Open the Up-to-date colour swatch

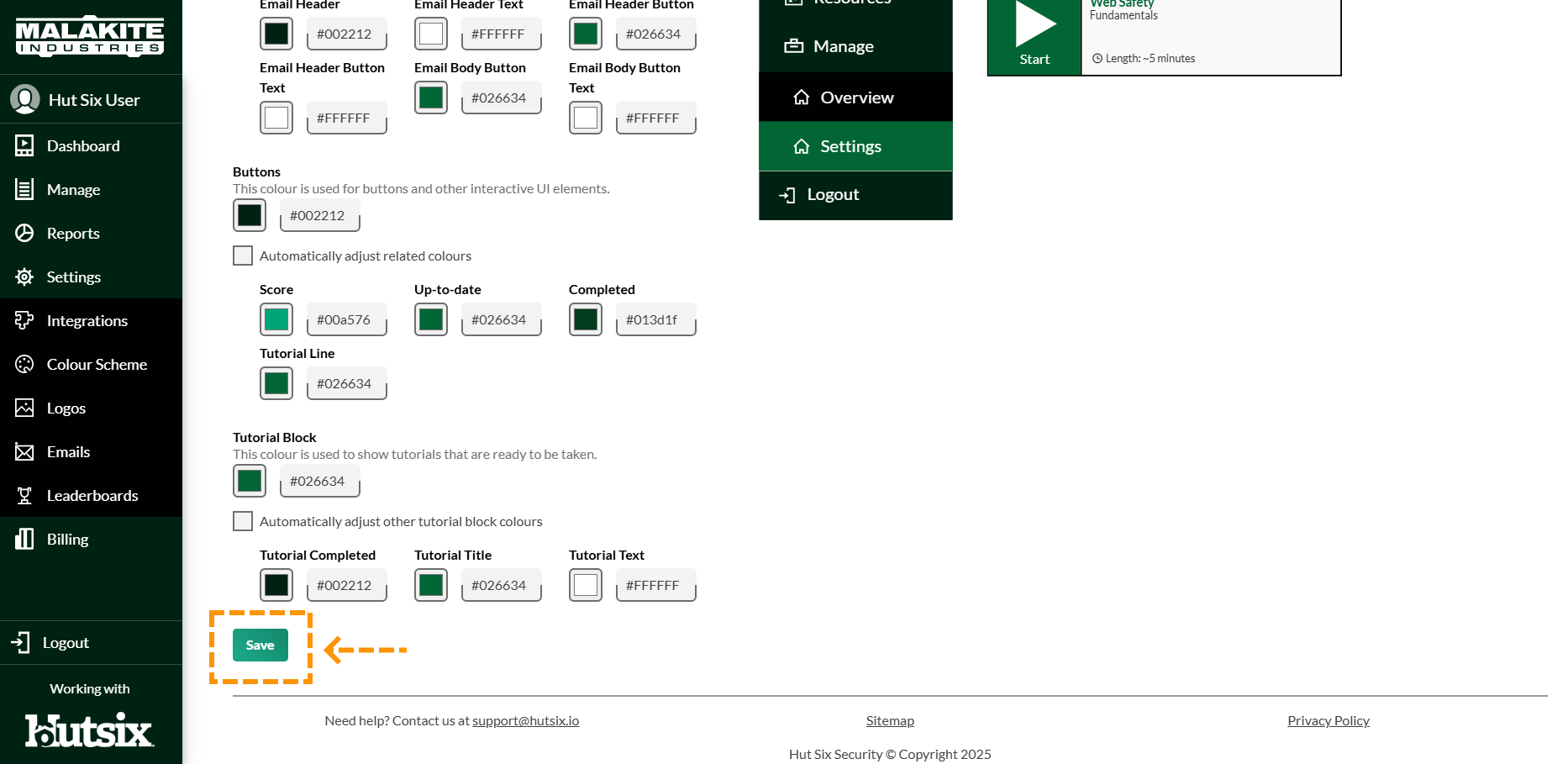431,319
